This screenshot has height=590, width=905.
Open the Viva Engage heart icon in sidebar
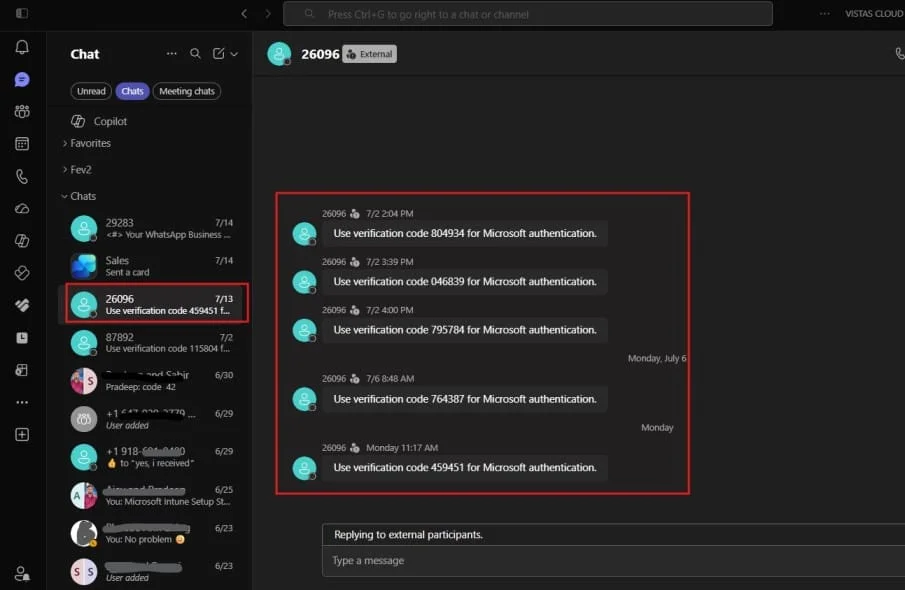point(22,305)
